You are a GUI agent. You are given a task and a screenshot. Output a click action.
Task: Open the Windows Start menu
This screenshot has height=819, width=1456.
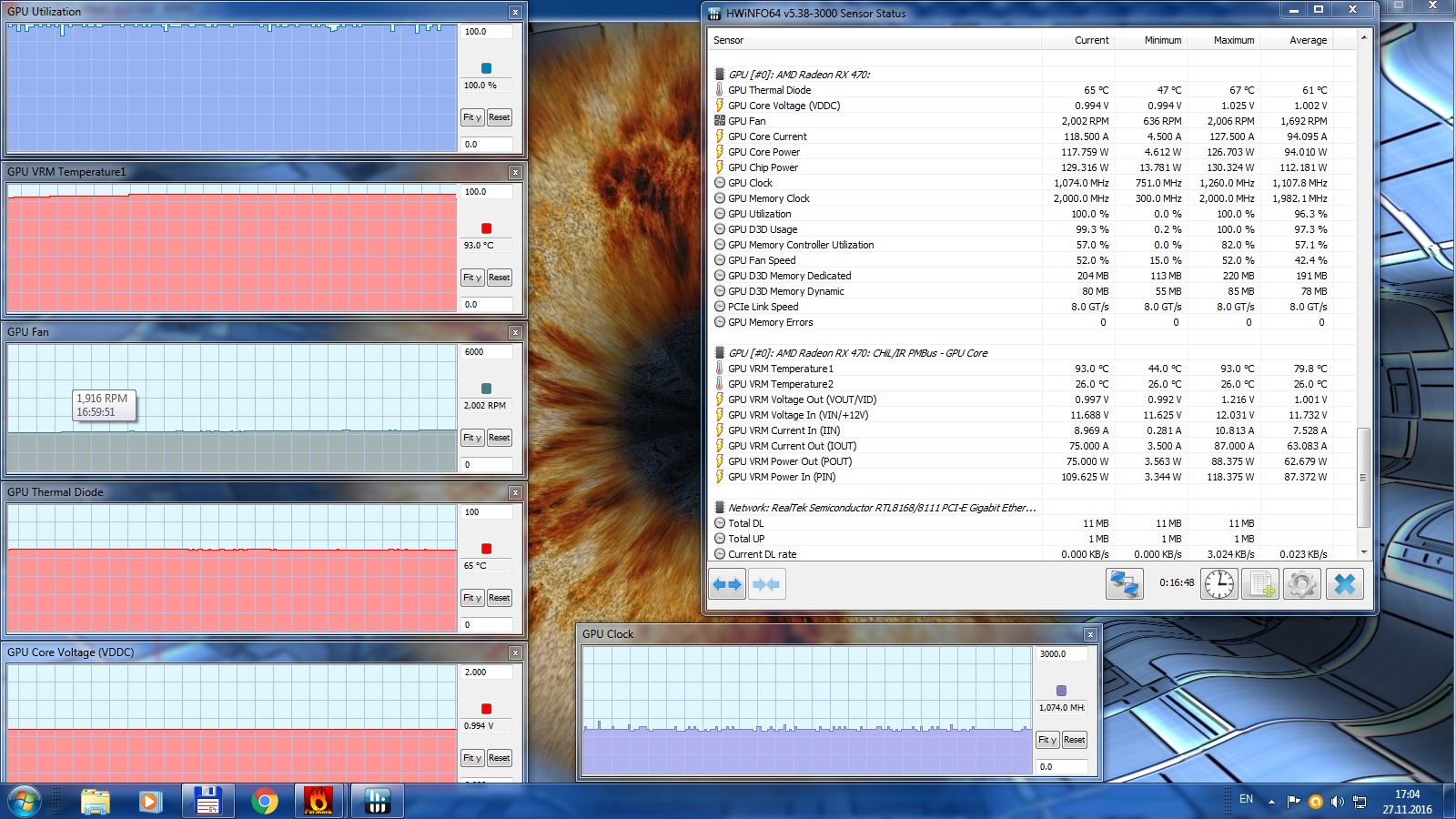(25, 801)
